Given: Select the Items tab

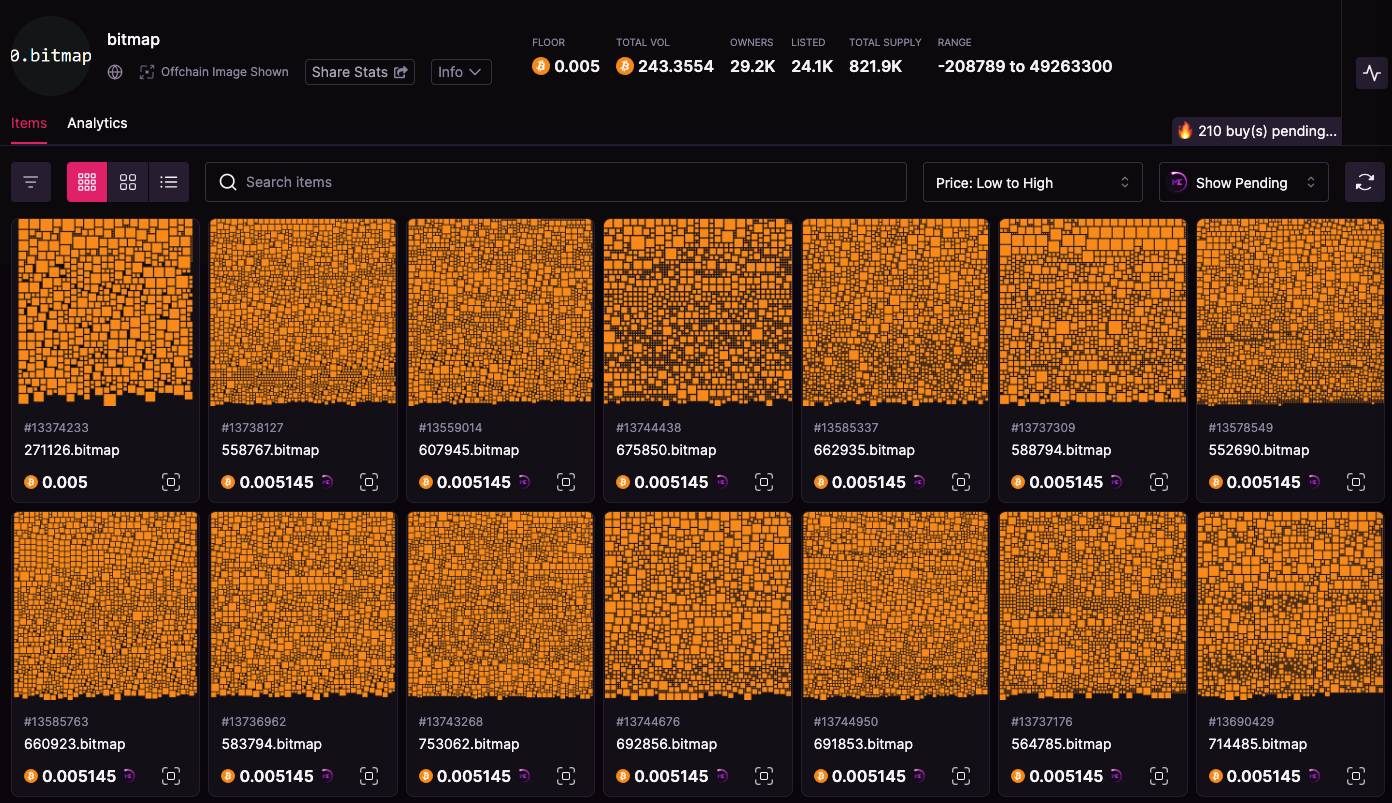Looking at the screenshot, I should pyautogui.click(x=29, y=123).
